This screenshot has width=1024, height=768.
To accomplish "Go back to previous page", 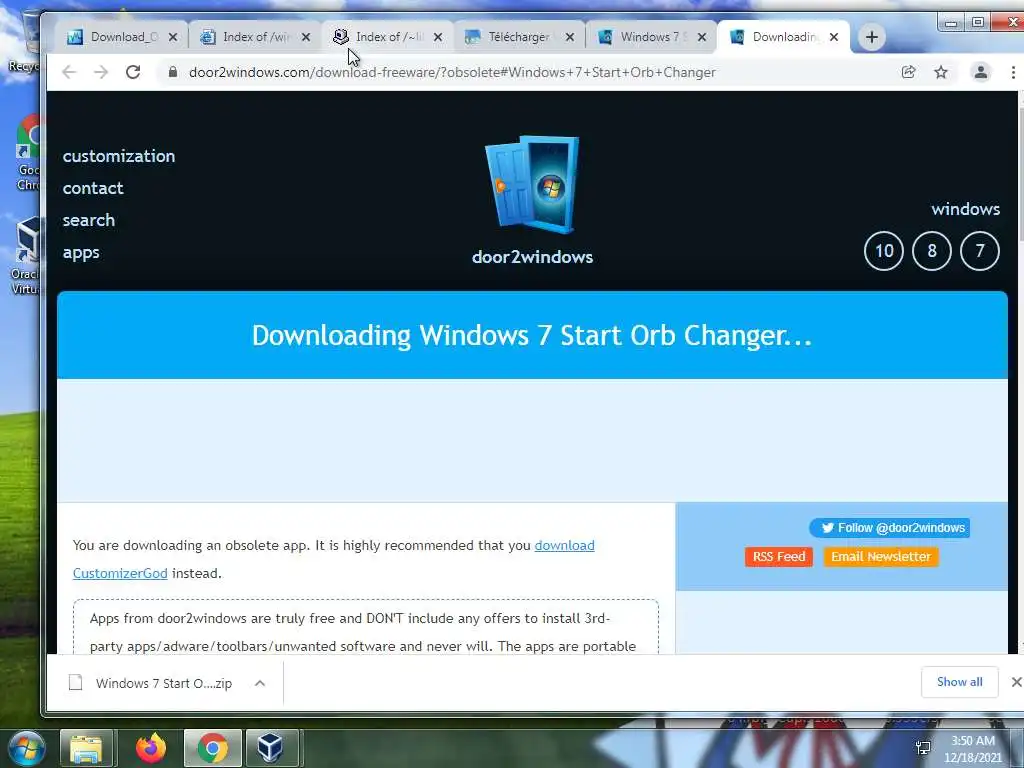I will [69, 72].
